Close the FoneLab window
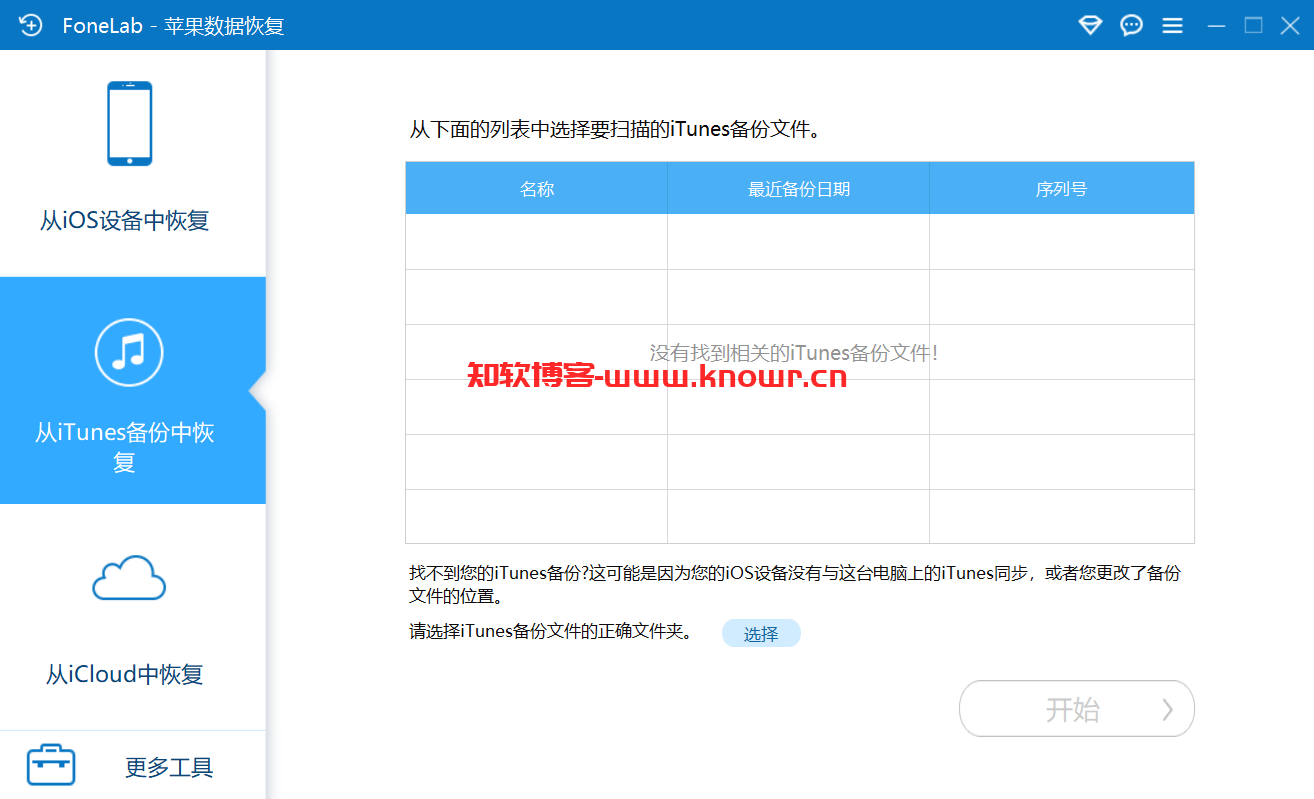The width and height of the screenshot is (1314, 799). (x=1290, y=25)
